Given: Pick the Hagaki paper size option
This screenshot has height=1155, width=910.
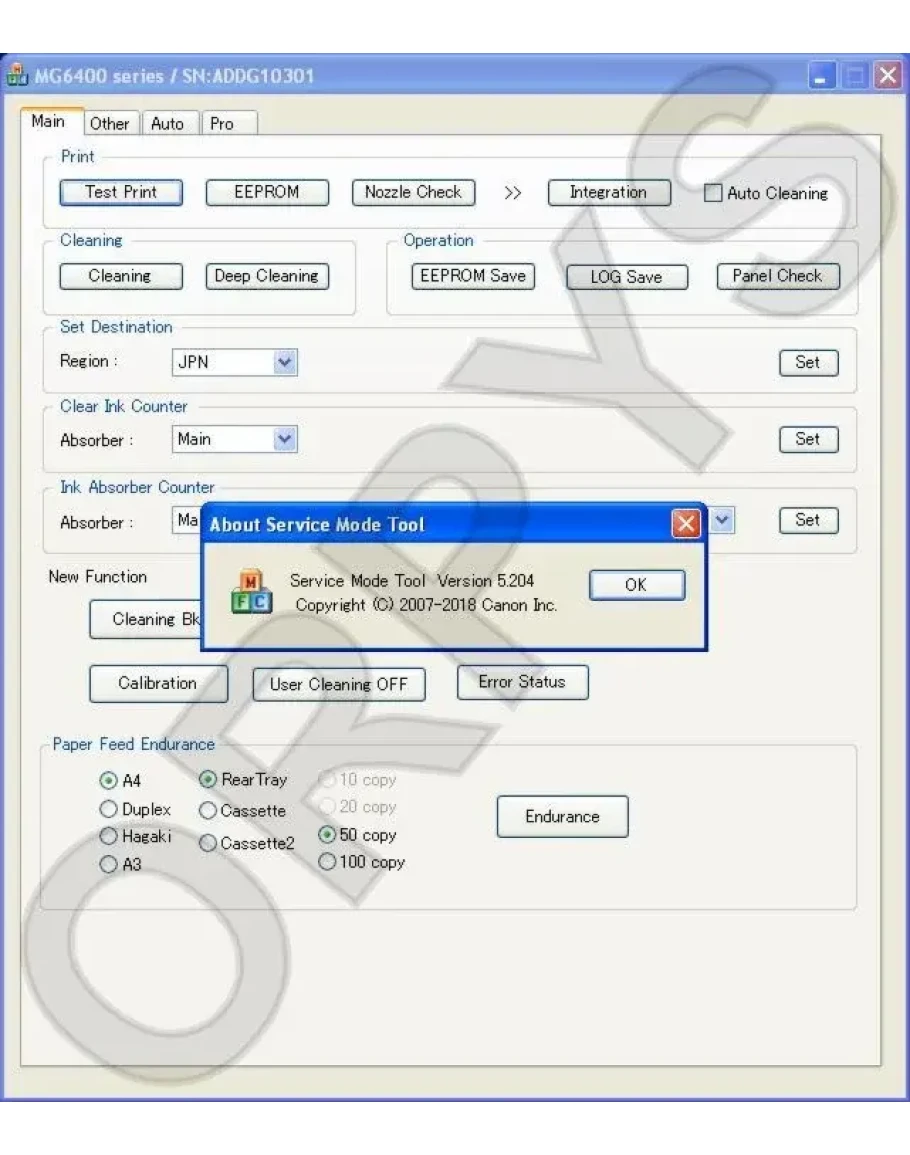Looking at the screenshot, I should click(x=108, y=837).
